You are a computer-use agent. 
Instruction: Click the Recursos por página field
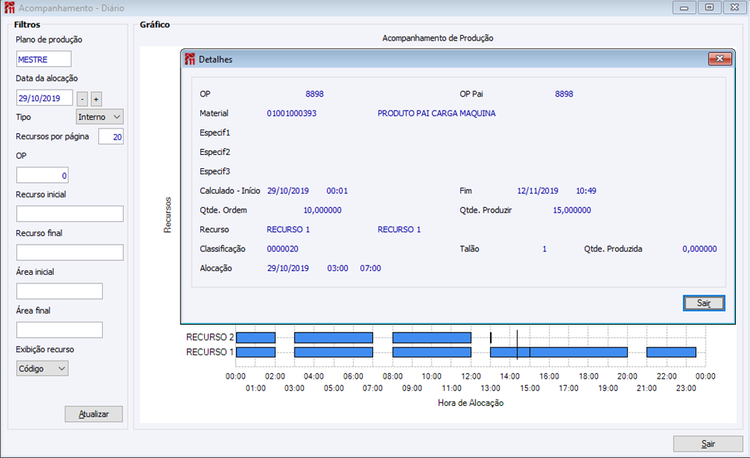click(x=111, y=137)
